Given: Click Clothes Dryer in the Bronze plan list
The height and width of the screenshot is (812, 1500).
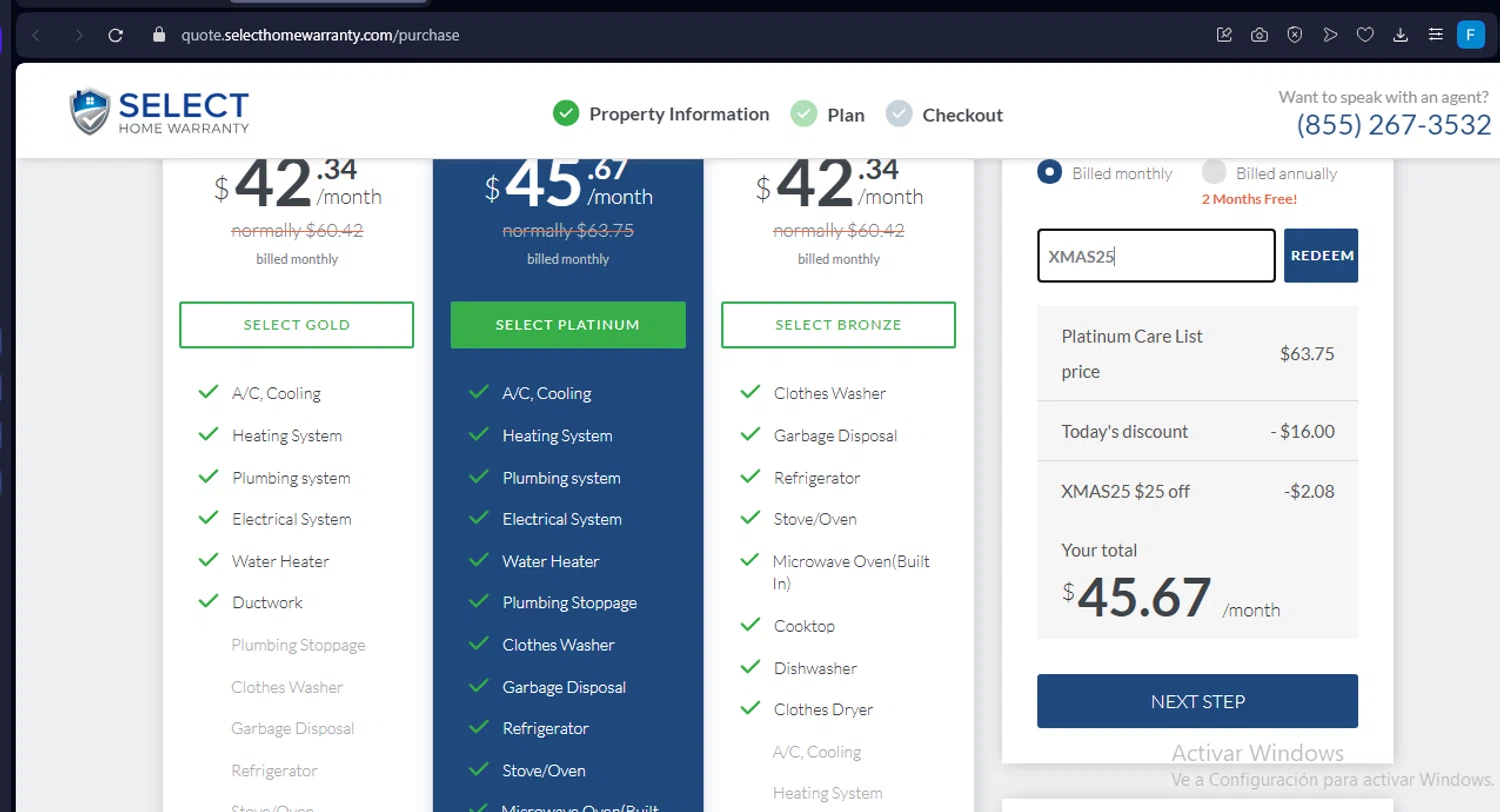Looking at the screenshot, I should point(823,710).
